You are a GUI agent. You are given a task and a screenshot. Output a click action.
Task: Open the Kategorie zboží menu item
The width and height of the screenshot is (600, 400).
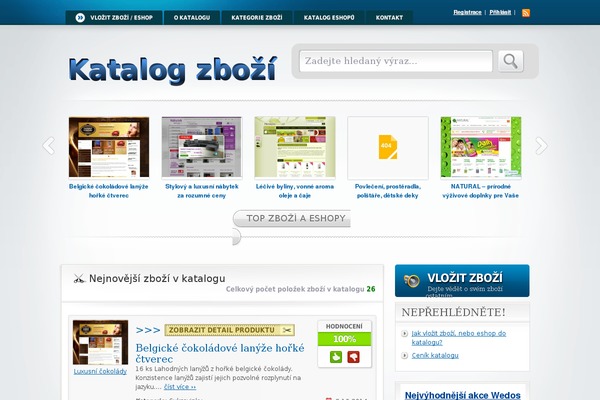(257, 18)
